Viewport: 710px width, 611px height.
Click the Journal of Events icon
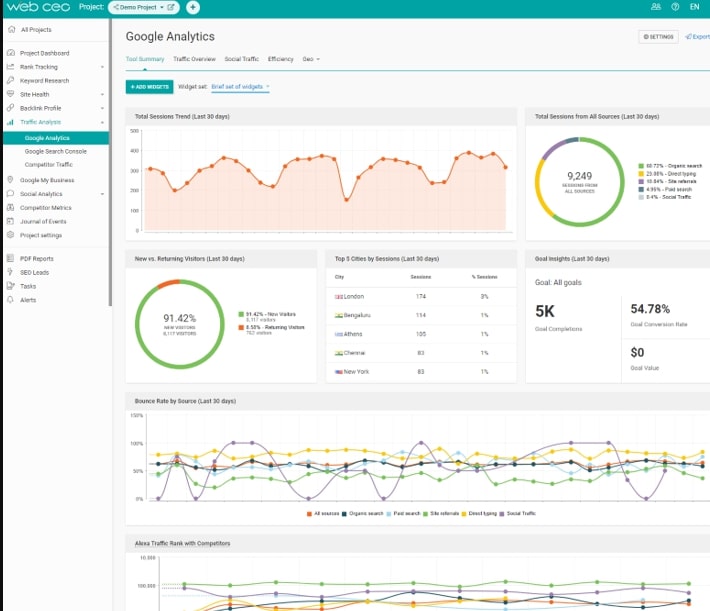(11, 221)
